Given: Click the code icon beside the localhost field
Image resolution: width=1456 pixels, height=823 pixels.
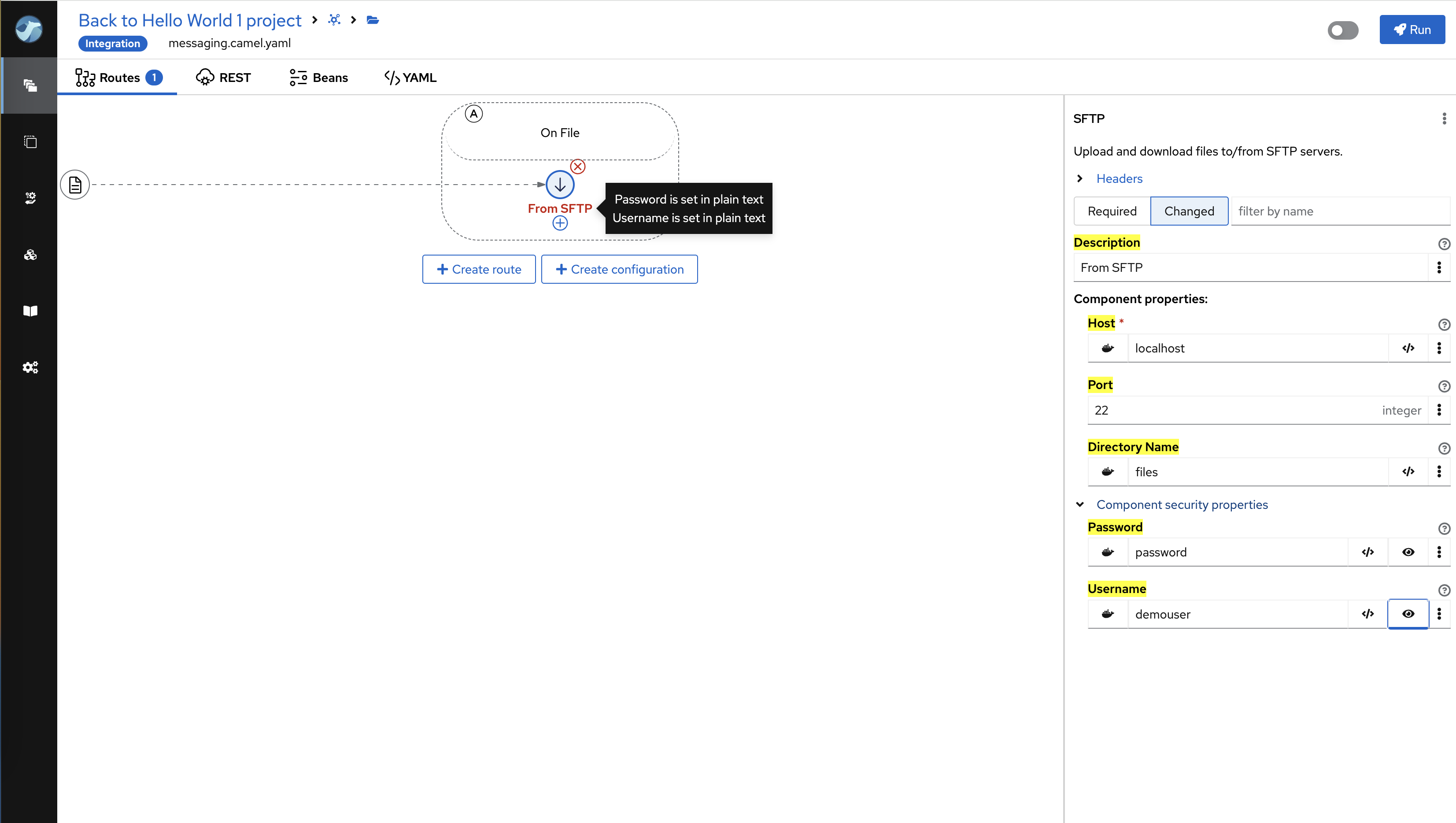Looking at the screenshot, I should coord(1408,348).
